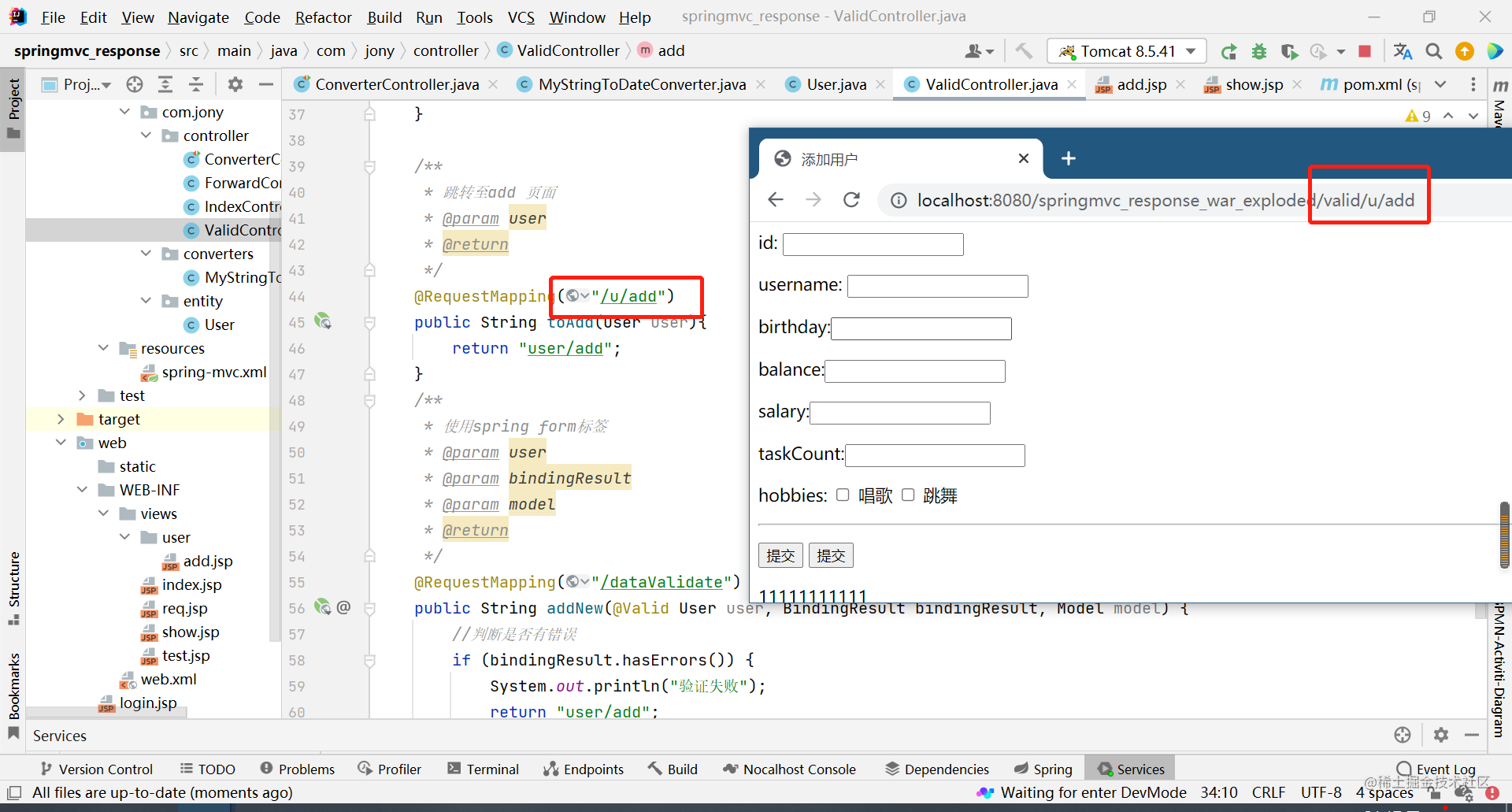The height and width of the screenshot is (812, 1512).
Task: Click the site info icon in address bar
Action: coord(898,201)
